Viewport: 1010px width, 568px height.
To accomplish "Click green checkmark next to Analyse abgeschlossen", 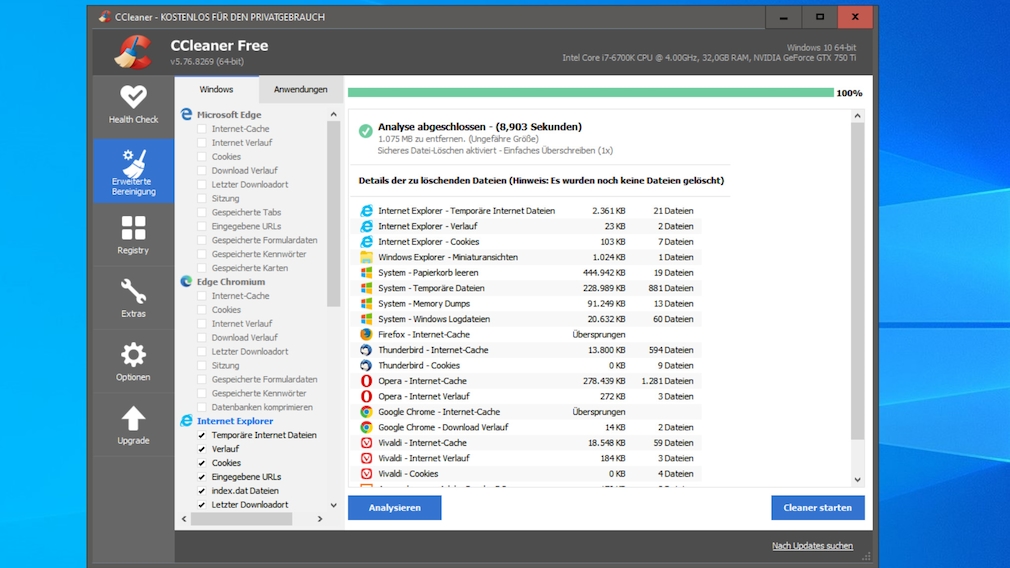I will click(x=365, y=131).
